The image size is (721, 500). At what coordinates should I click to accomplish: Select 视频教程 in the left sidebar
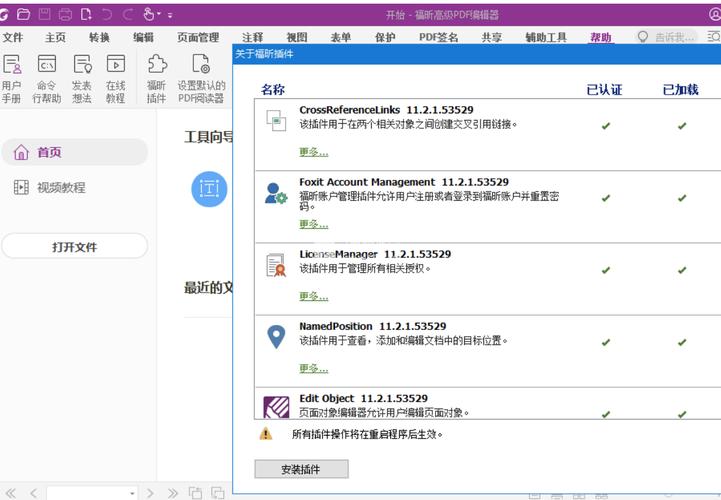click(61, 187)
